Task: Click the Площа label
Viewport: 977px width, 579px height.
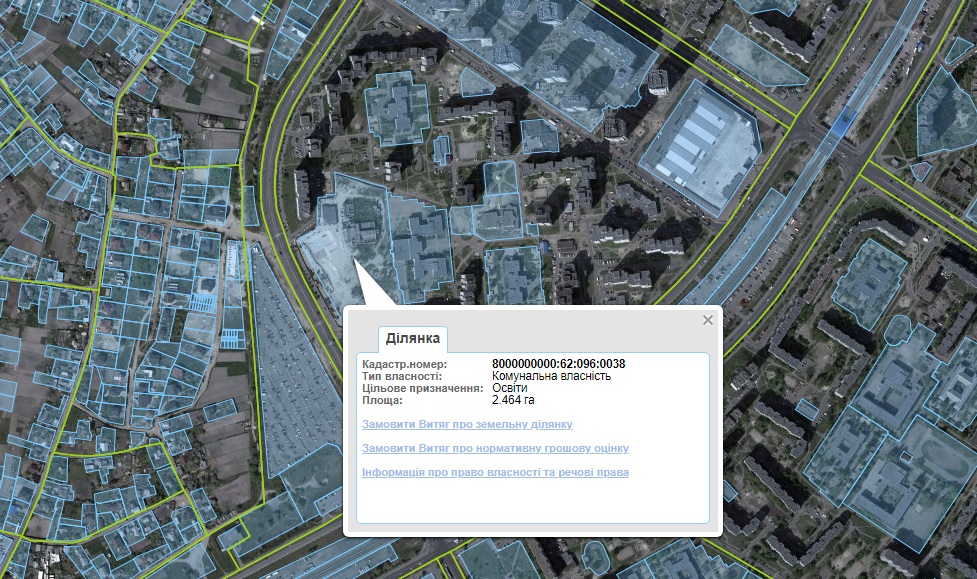Action: 382,400
